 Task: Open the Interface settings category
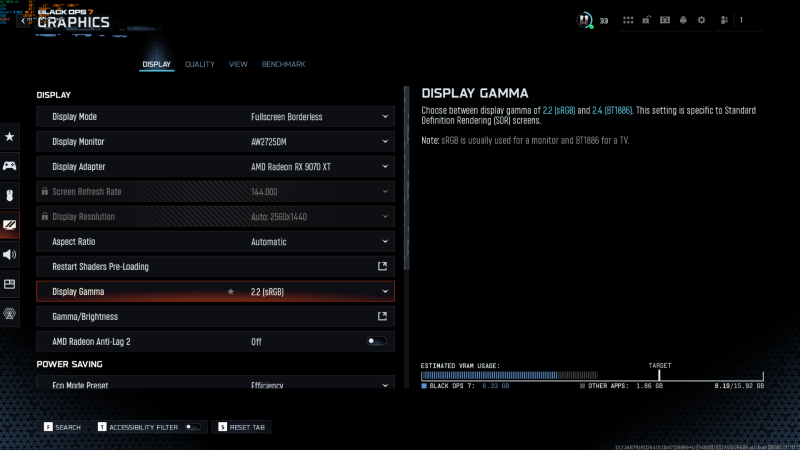coord(10,284)
